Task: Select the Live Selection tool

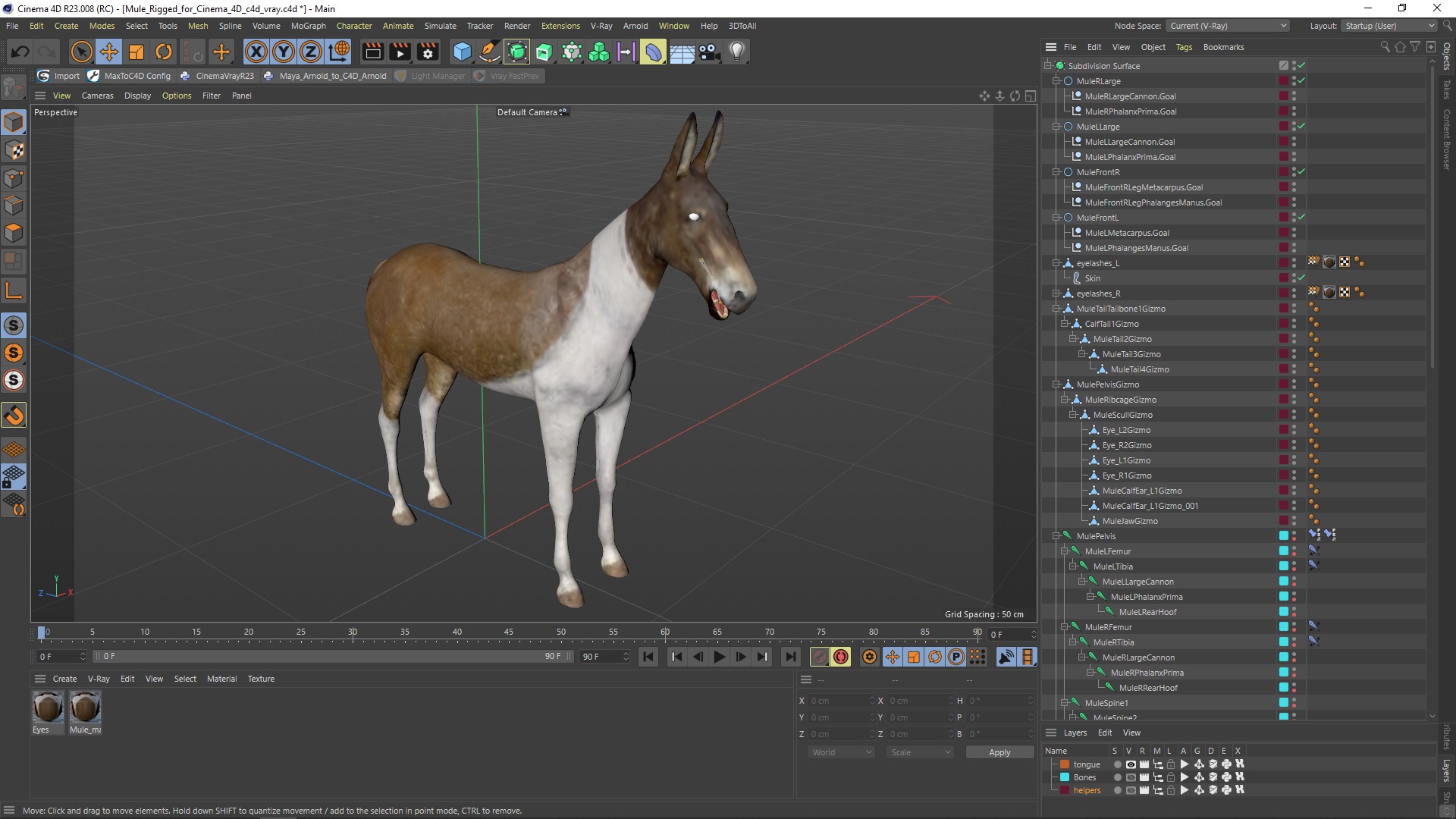Action: [x=81, y=52]
